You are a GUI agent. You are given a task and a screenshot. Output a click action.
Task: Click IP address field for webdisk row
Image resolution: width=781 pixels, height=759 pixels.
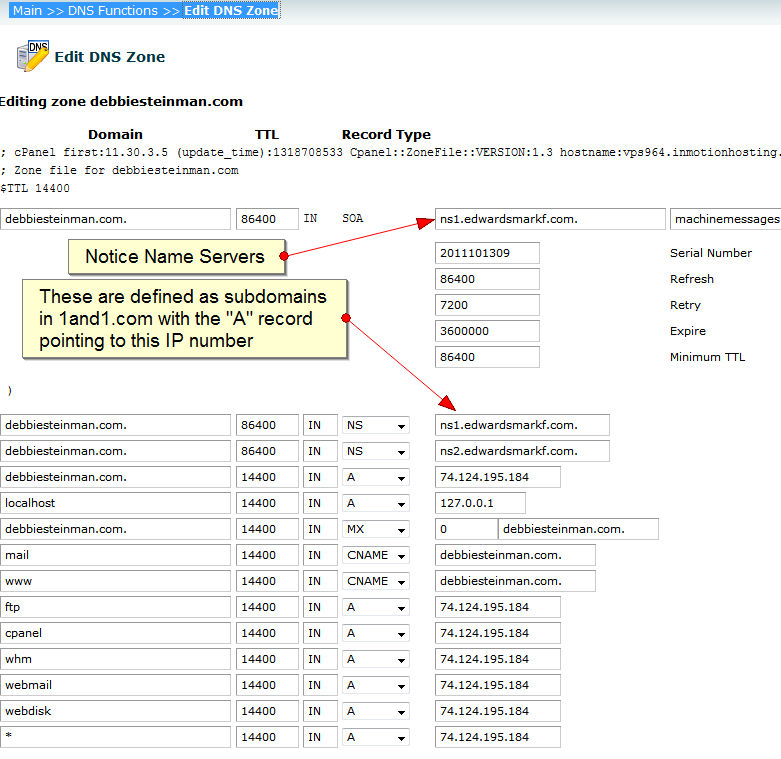click(x=498, y=711)
